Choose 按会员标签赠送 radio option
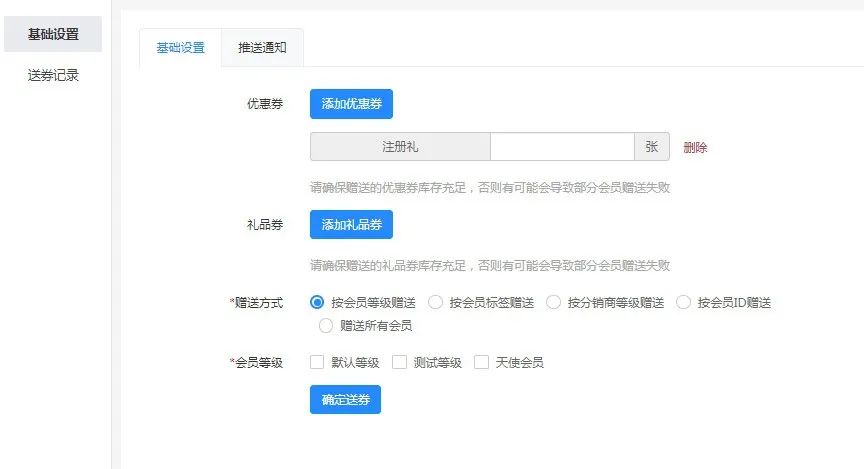The width and height of the screenshot is (864, 469). (435, 302)
